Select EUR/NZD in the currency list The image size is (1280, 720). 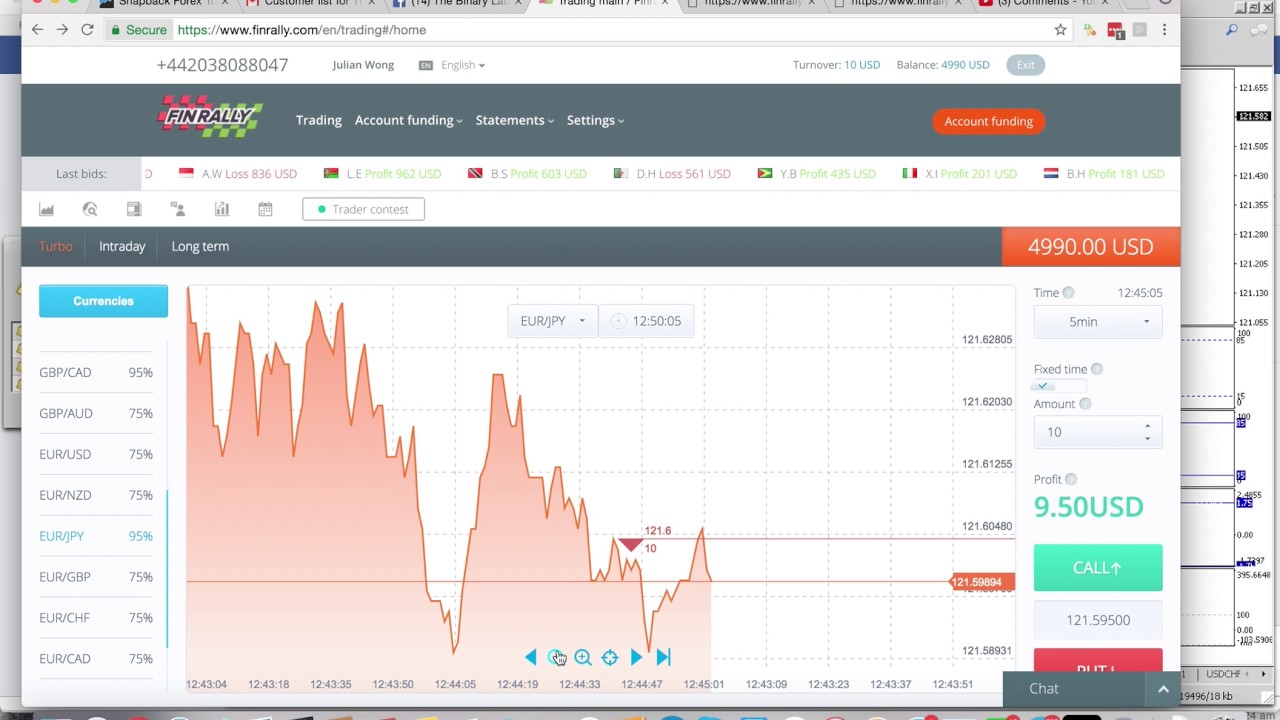coord(96,495)
